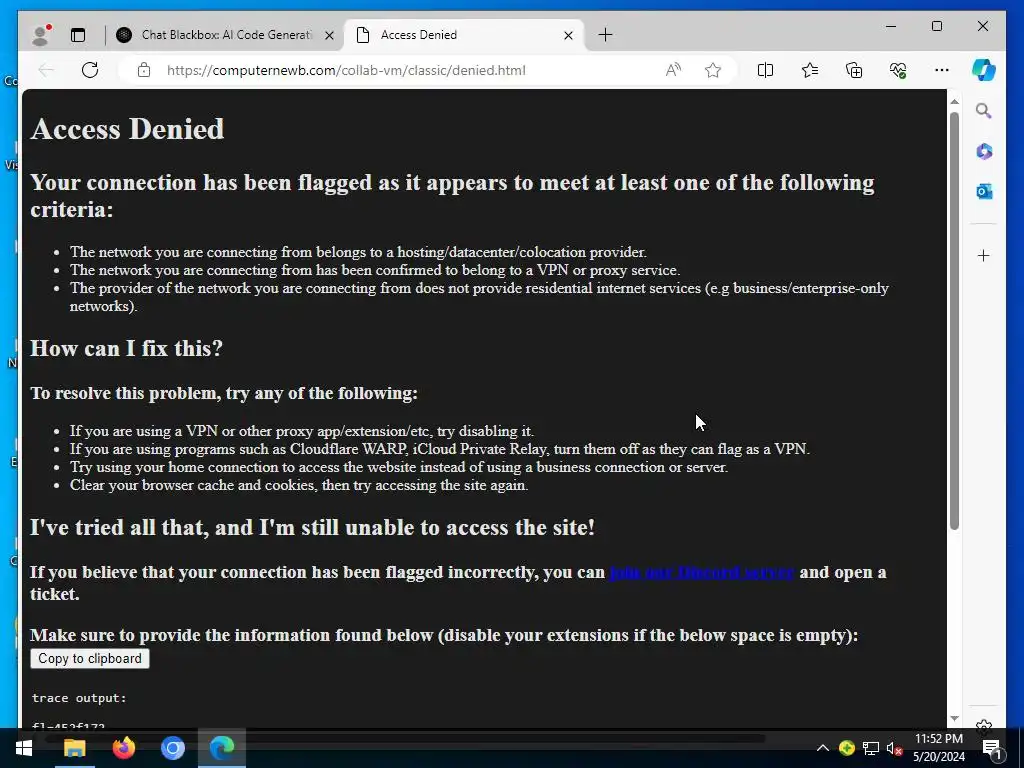Open sidebar Search icon

point(984,111)
